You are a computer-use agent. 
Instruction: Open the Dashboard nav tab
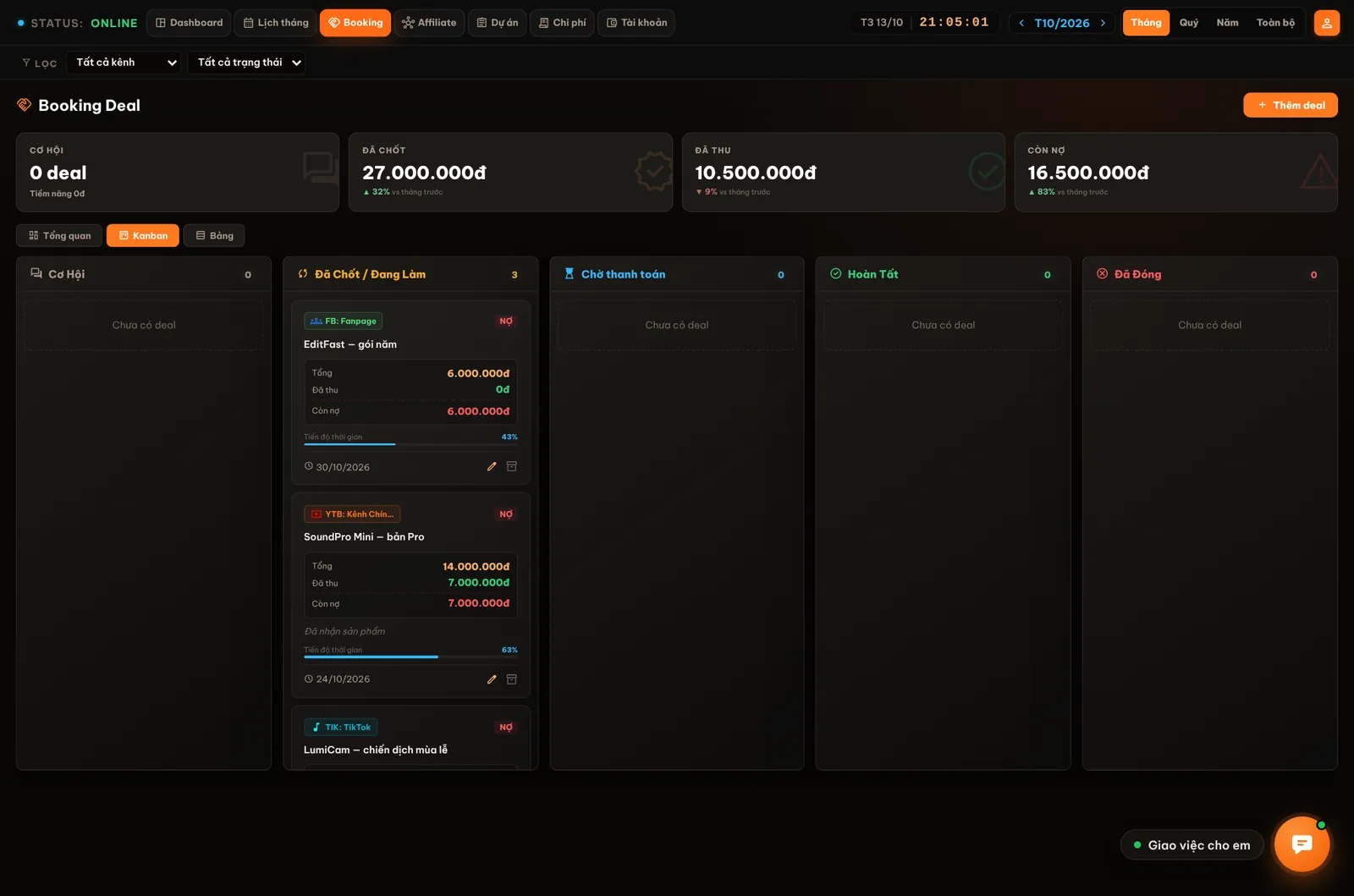(189, 23)
